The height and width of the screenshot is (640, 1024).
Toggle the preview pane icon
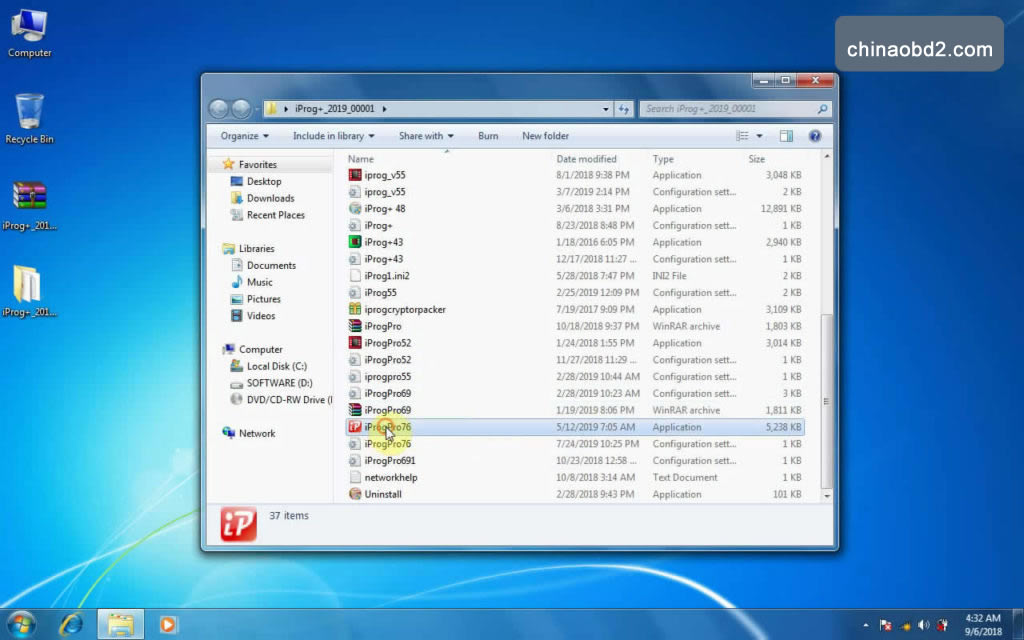click(786, 136)
